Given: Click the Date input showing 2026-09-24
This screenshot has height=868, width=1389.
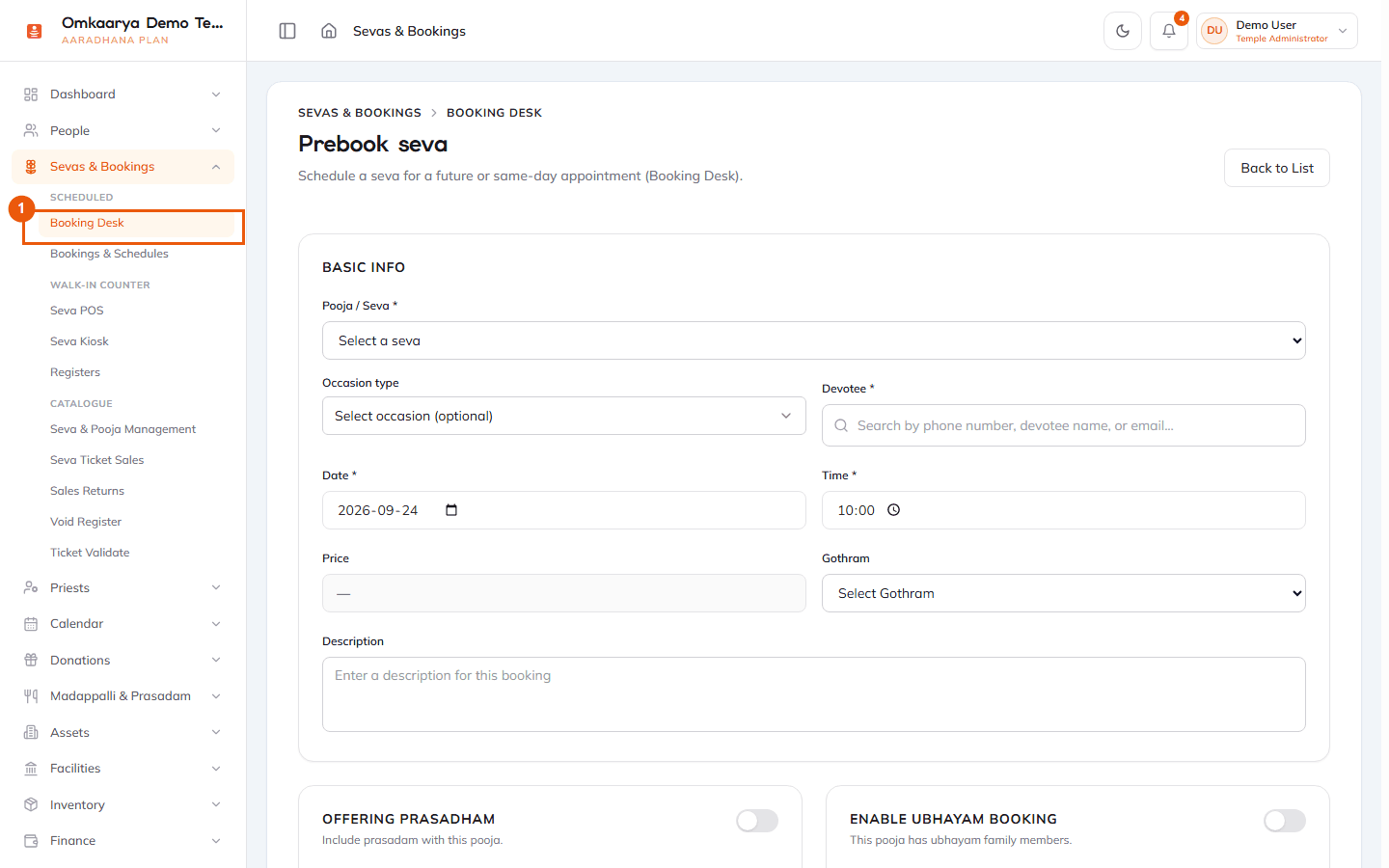Looking at the screenshot, I should [564, 510].
